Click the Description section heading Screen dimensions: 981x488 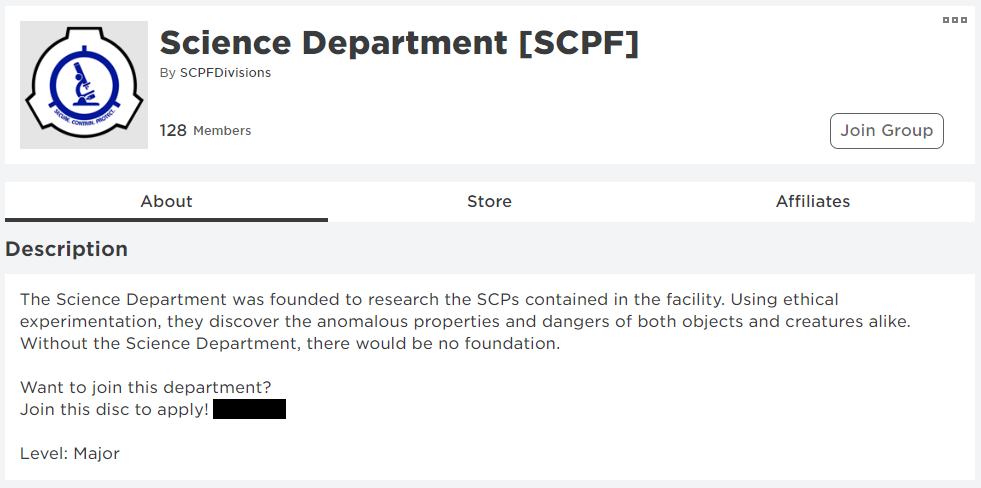pyautogui.click(x=66, y=249)
